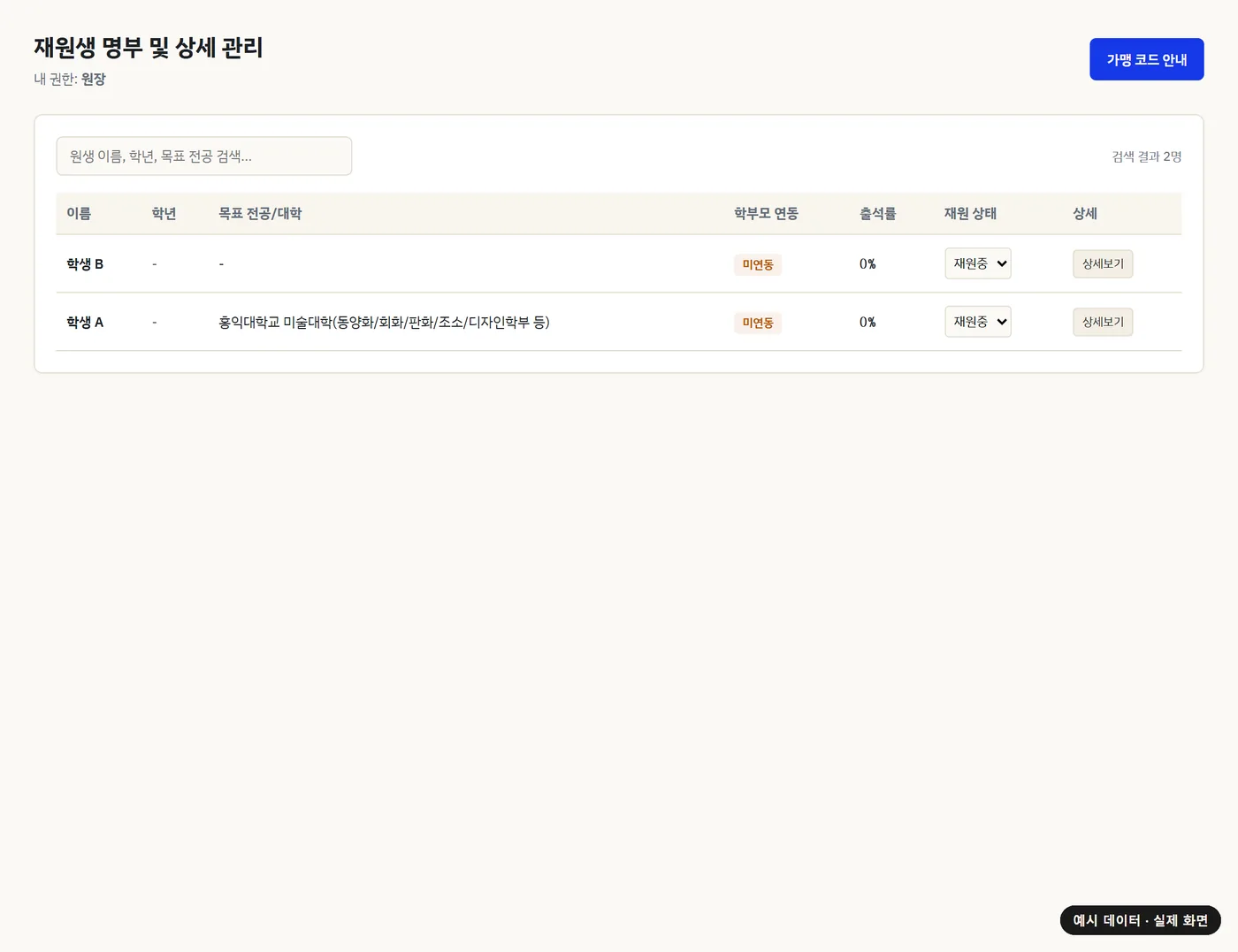Screen dimensions: 1238x952
Task: Select the 학생 A name cell
Action: coord(85,322)
